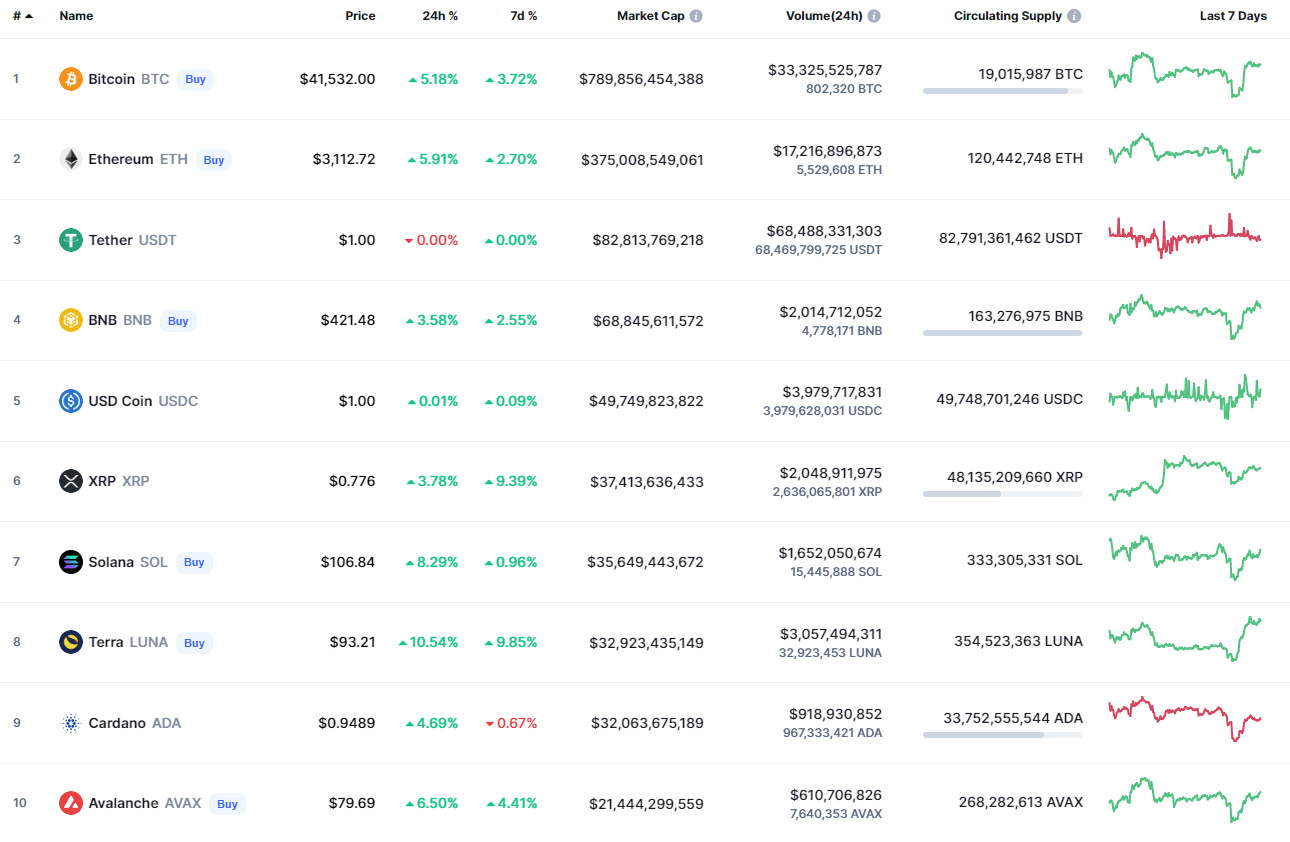Click the Solana logo icon
This screenshot has width=1290, height=842.
coord(71,562)
